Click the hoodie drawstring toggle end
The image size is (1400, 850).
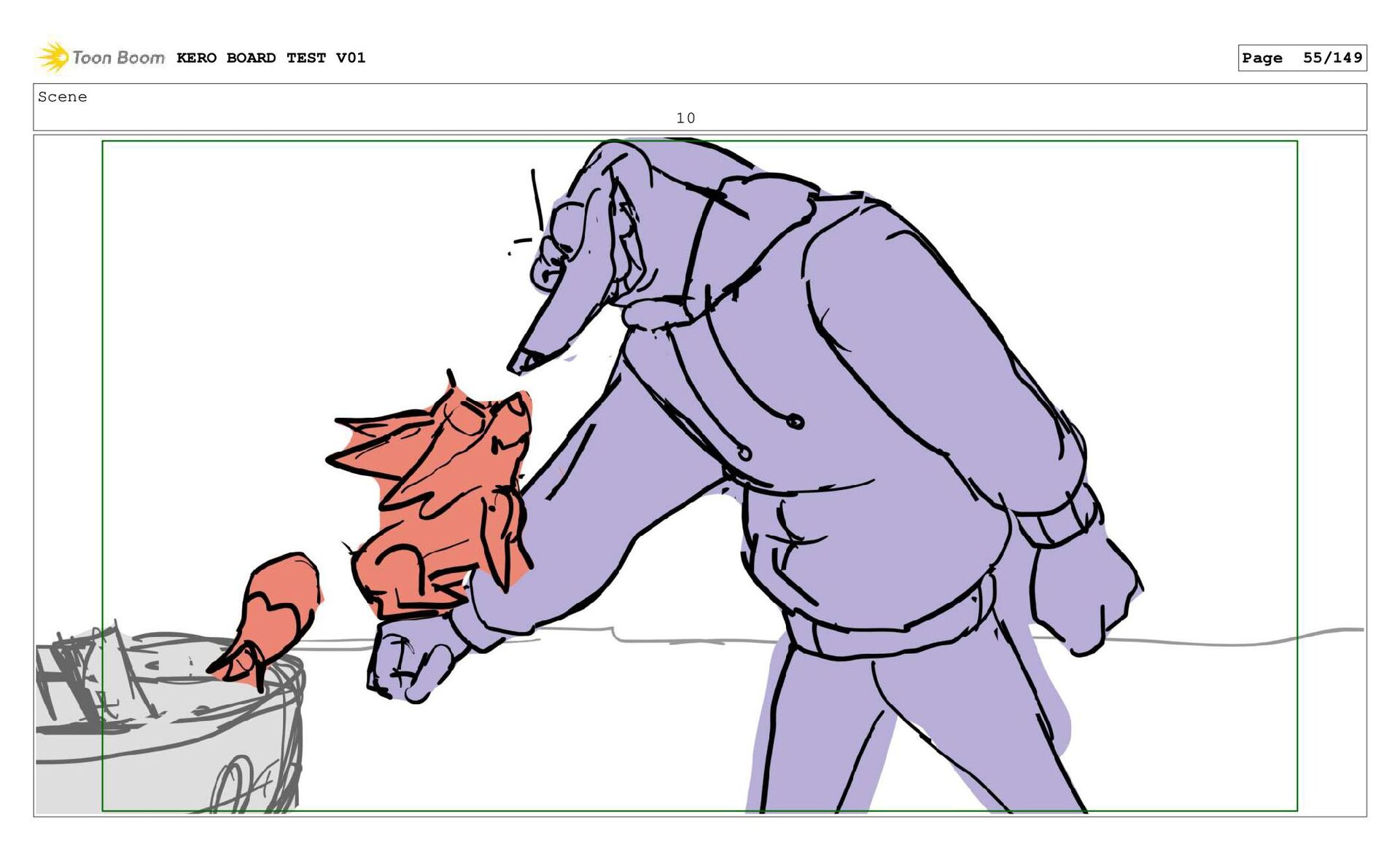[x=795, y=421]
